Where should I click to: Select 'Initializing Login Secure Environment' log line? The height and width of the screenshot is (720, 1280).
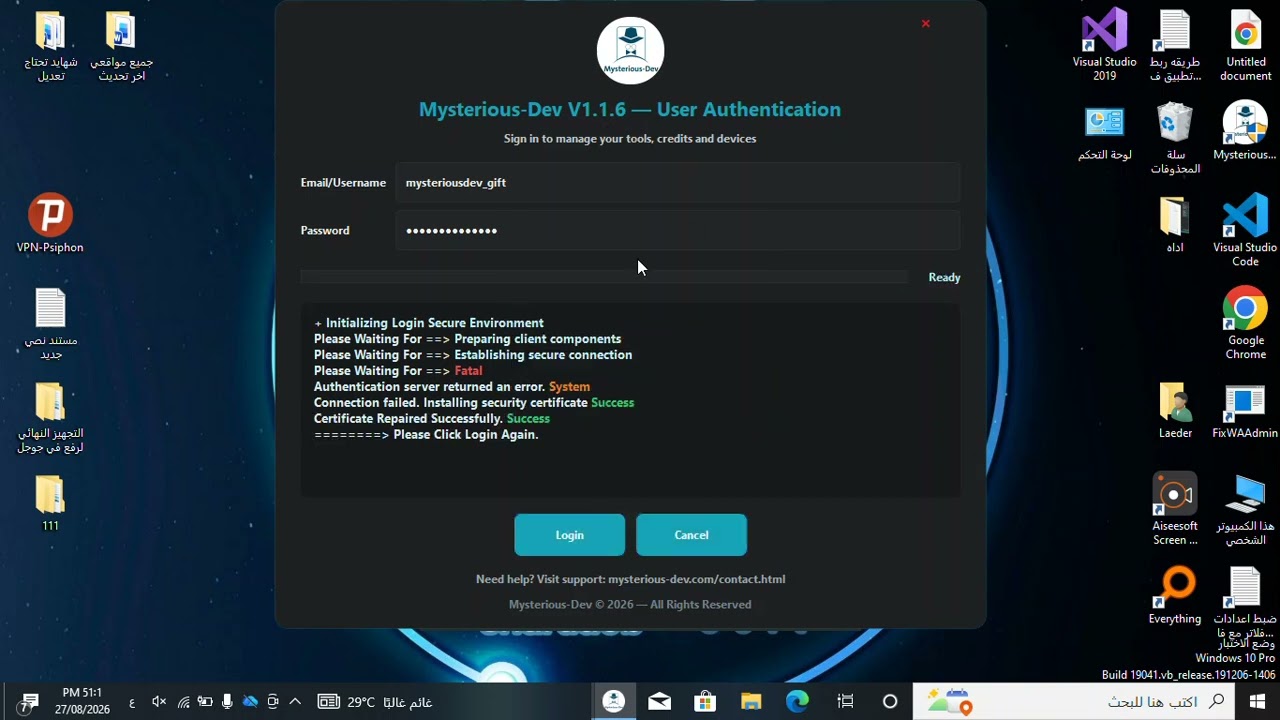[x=435, y=323]
